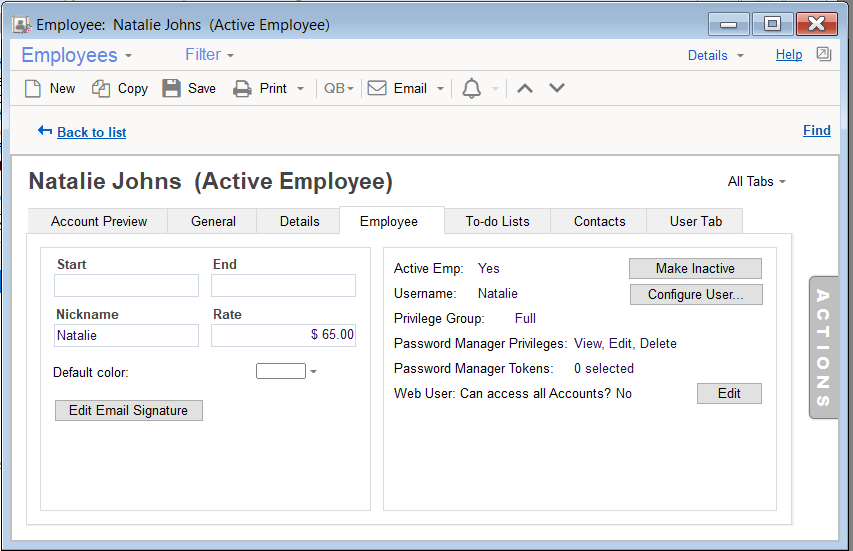Open the ACTIONS side panel tab
853x551 pixels.
pos(823,348)
